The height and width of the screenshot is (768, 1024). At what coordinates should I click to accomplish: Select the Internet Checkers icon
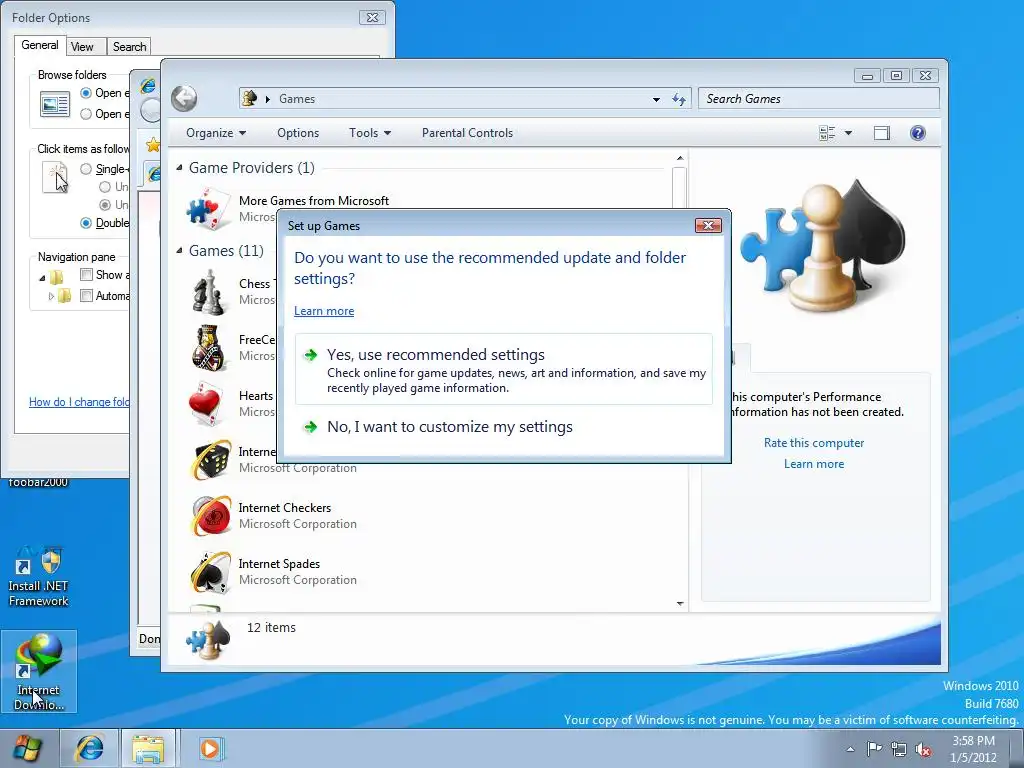[211, 515]
